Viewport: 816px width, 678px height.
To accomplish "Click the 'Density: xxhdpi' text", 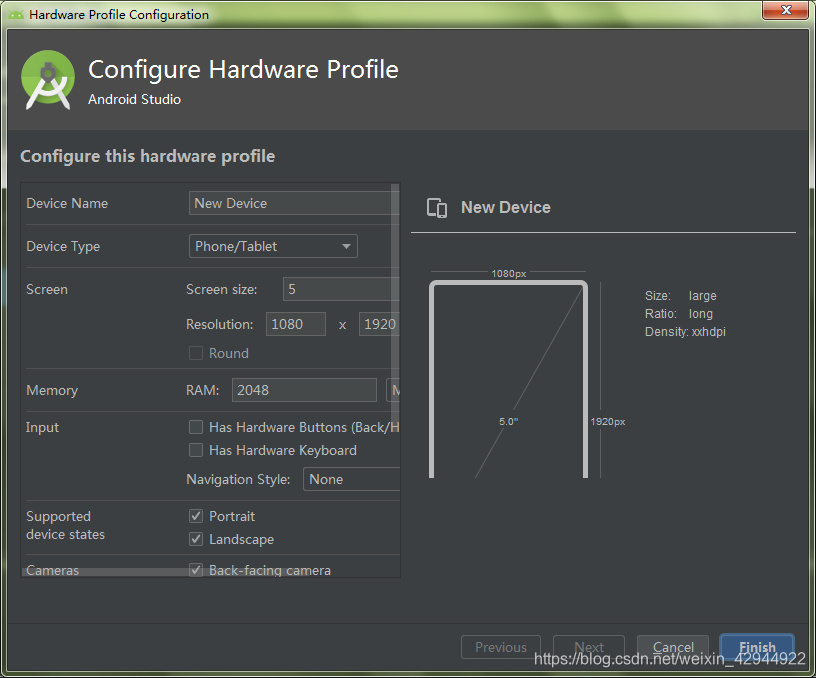I will (685, 332).
